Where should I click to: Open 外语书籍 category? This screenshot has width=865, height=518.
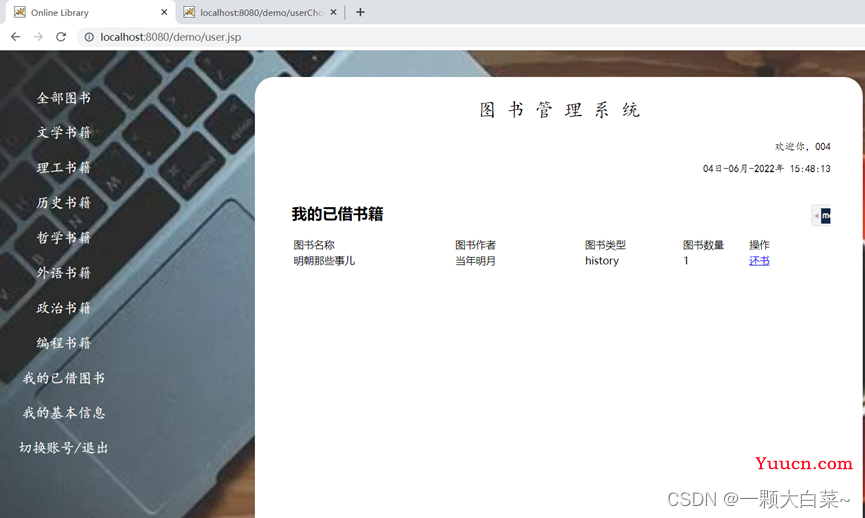click(x=63, y=273)
